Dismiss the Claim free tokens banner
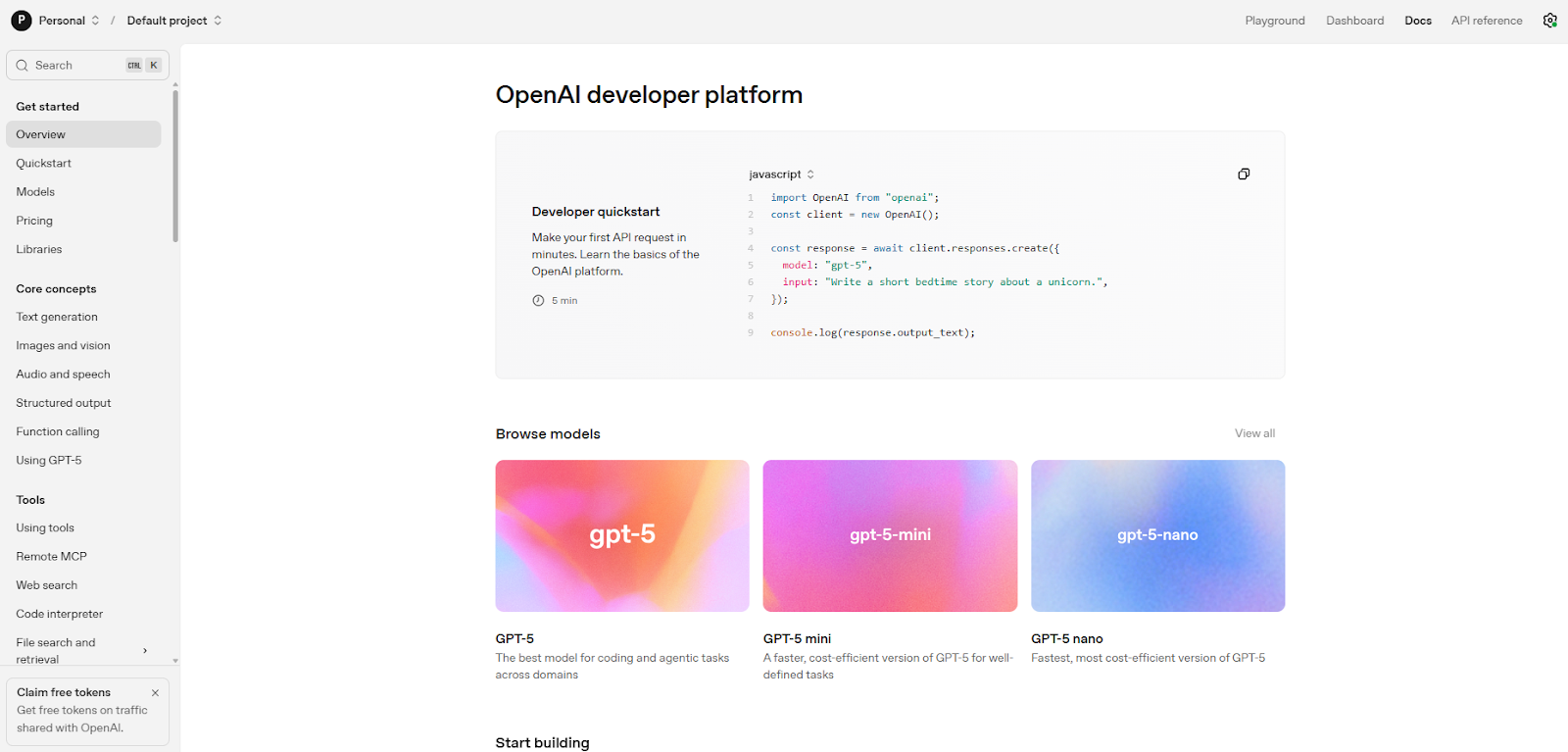This screenshot has width=1568, height=752. 155,693
